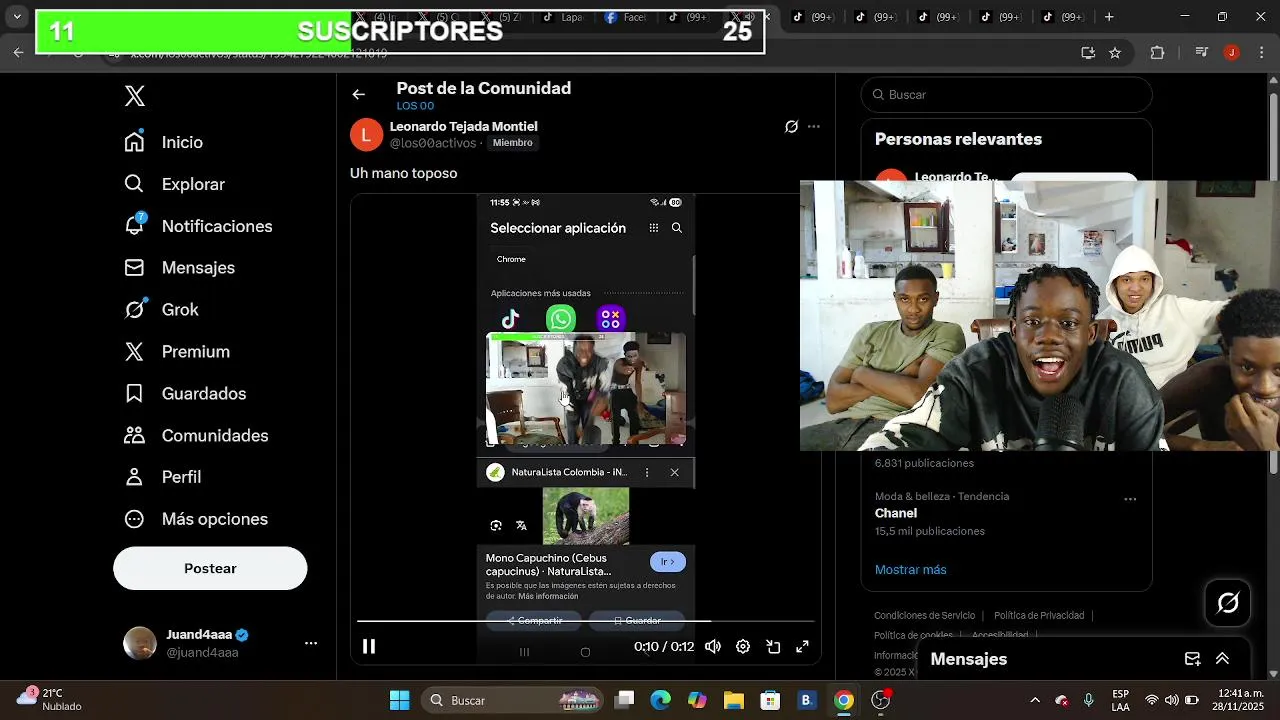Open weather widget 21°C Nublado
The width and height of the screenshot is (1280, 720).
click(x=50, y=700)
